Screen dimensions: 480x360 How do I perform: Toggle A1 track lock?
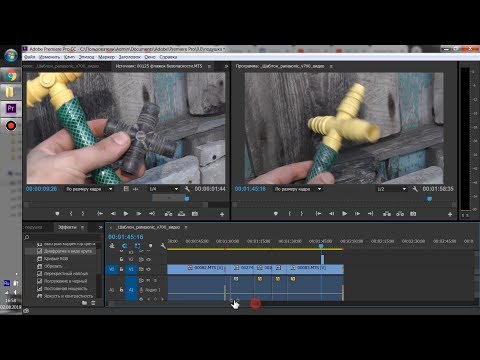click(121, 290)
